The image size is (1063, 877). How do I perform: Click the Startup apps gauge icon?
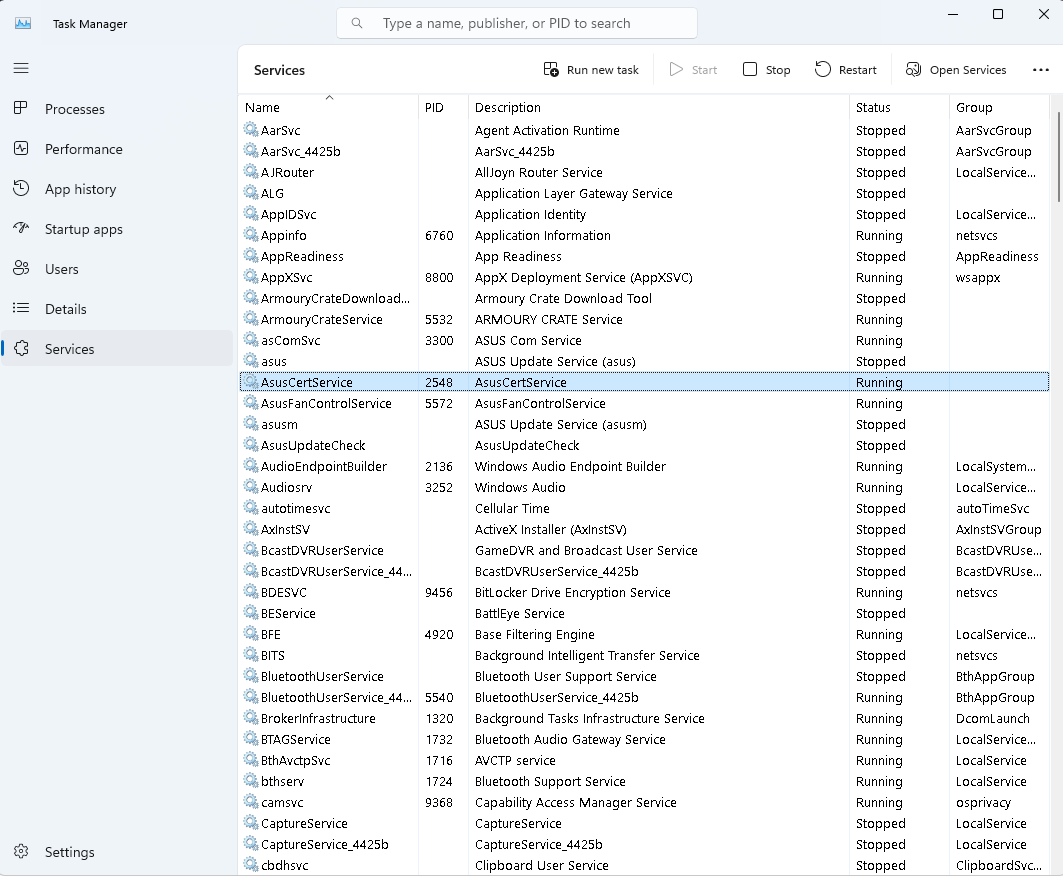pos(21,228)
